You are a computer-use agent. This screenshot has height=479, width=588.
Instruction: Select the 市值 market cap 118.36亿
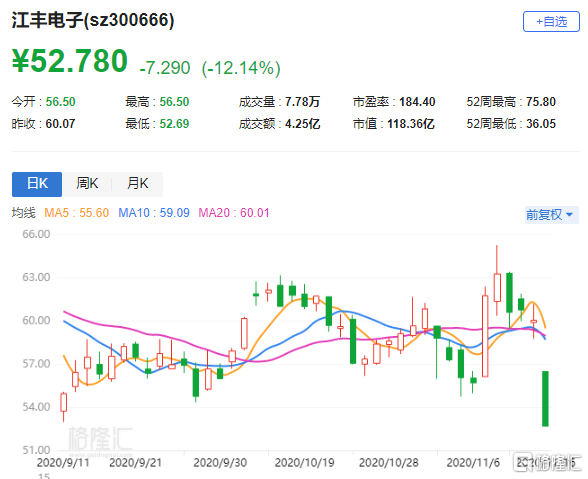(x=411, y=124)
